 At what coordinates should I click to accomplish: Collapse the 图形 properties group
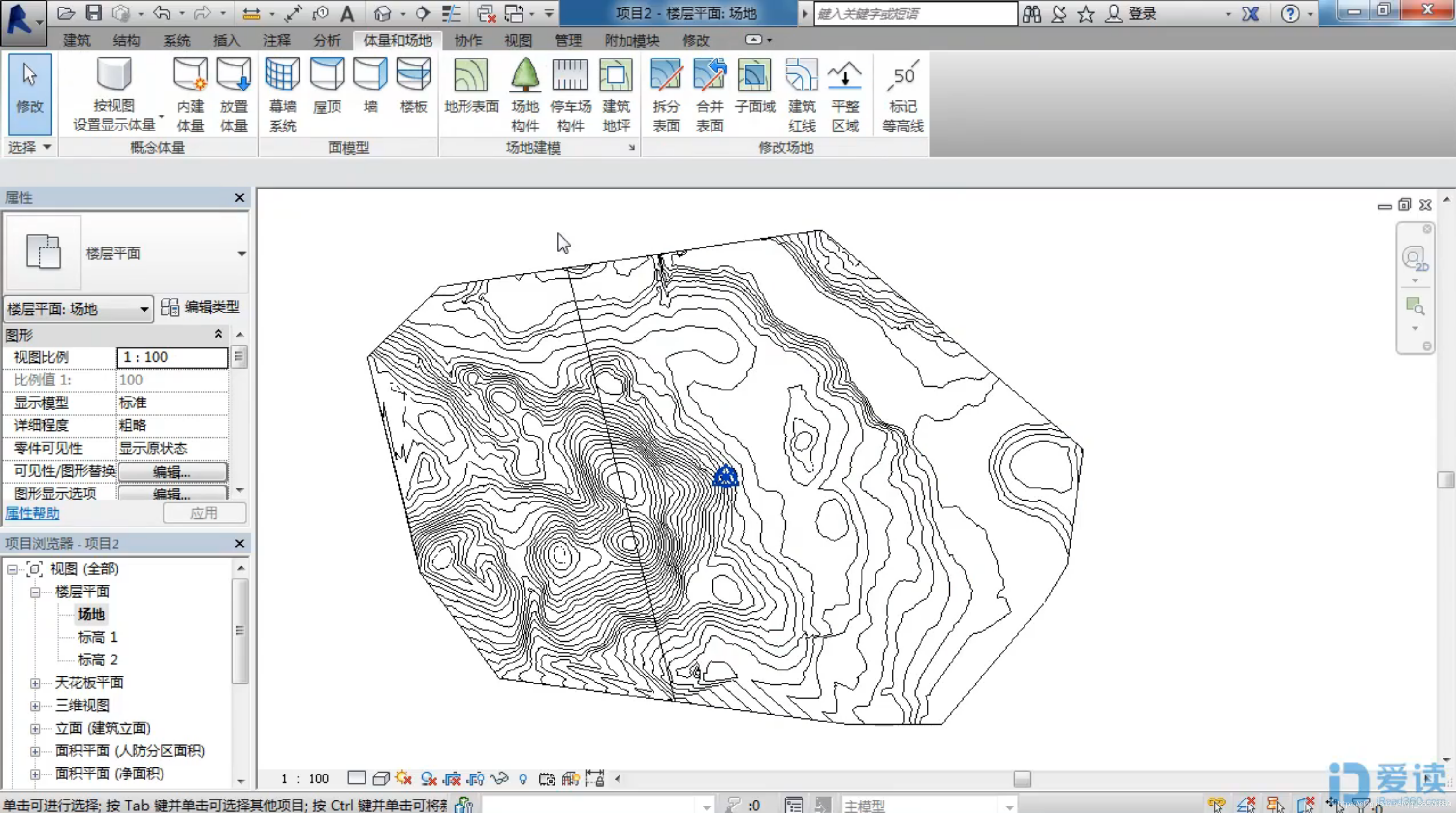[x=218, y=334]
